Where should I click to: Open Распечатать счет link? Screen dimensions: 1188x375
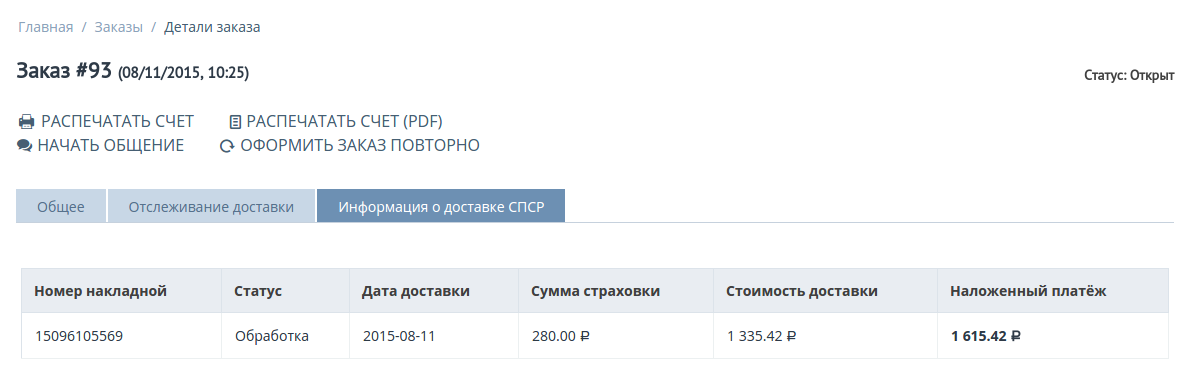tap(117, 122)
